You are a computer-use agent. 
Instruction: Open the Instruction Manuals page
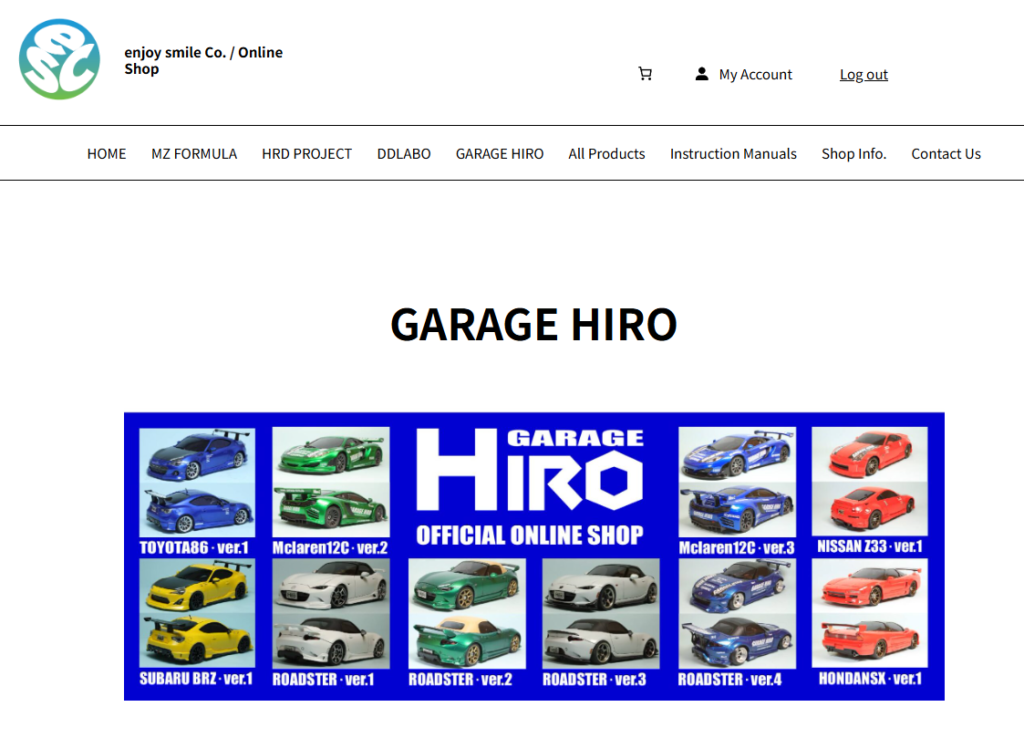click(x=733, y=153)
